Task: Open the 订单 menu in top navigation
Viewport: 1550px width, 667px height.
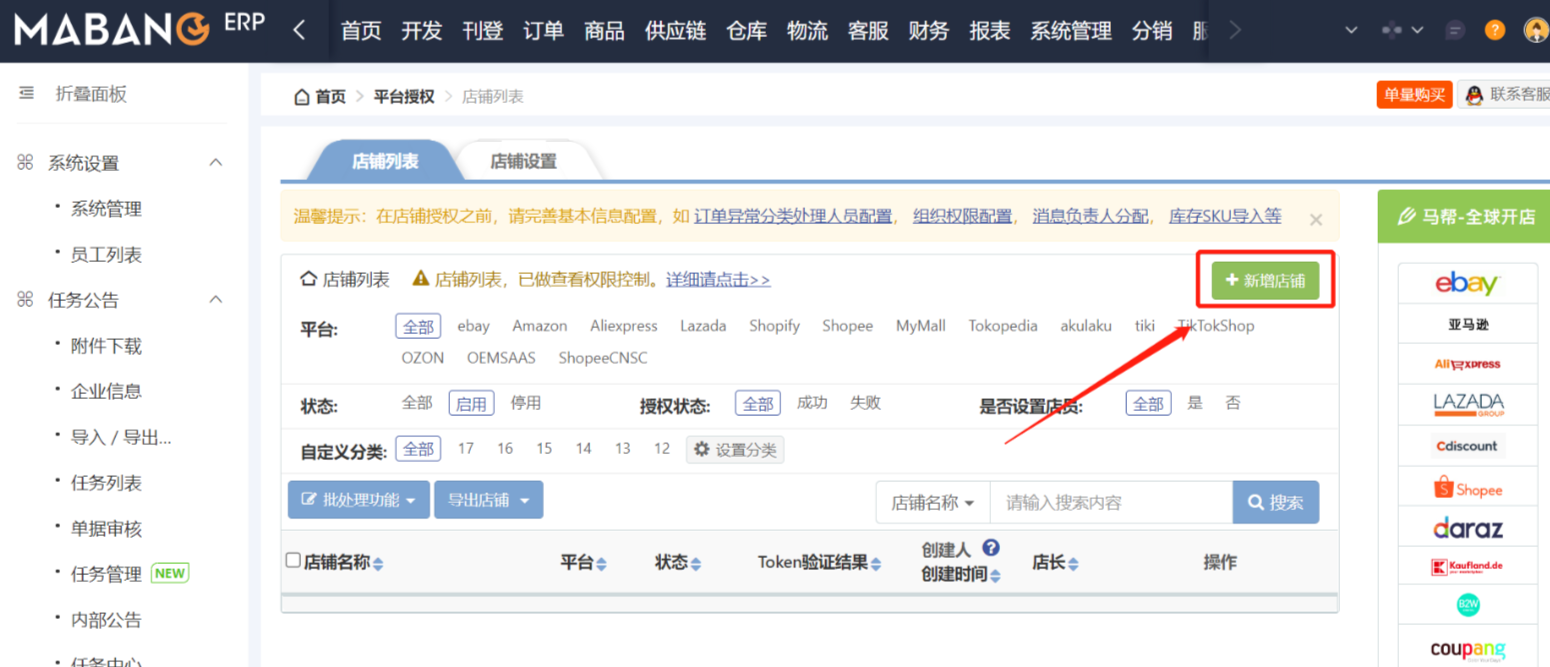Action: click(x=543, y=31)
